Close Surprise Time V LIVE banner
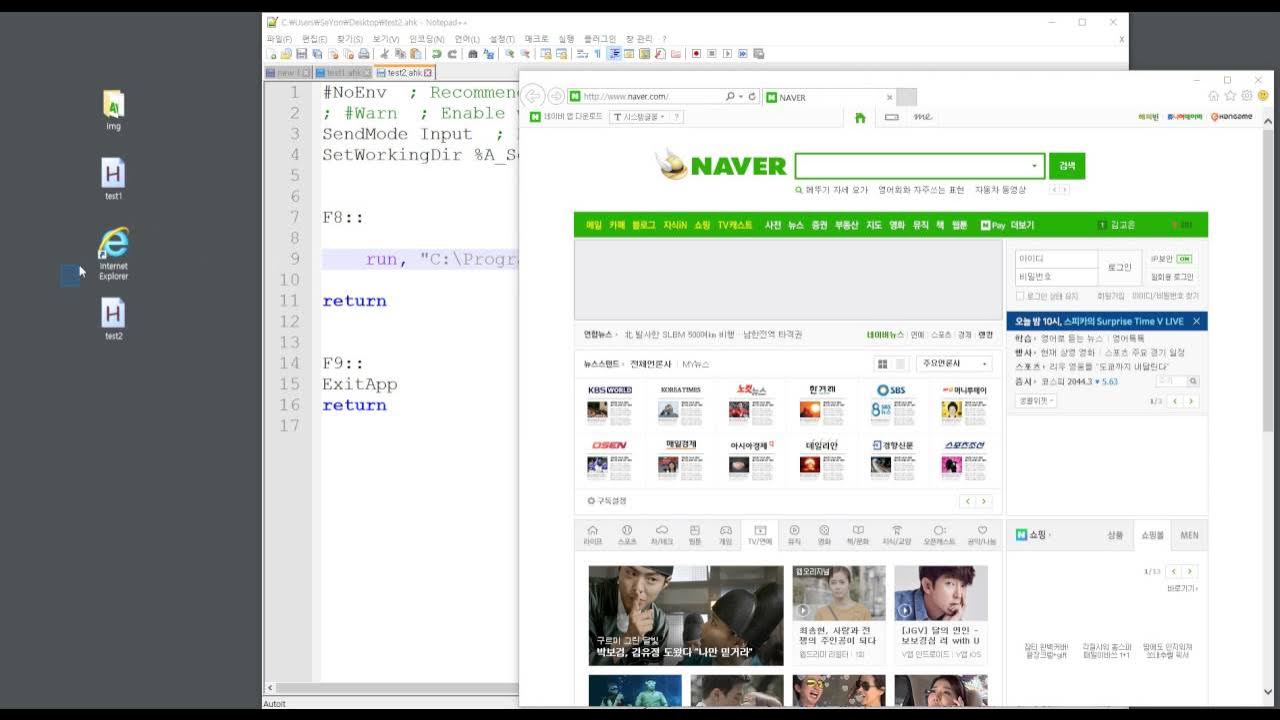The height and width of the screenshot is (720, 1280). 1196,322
